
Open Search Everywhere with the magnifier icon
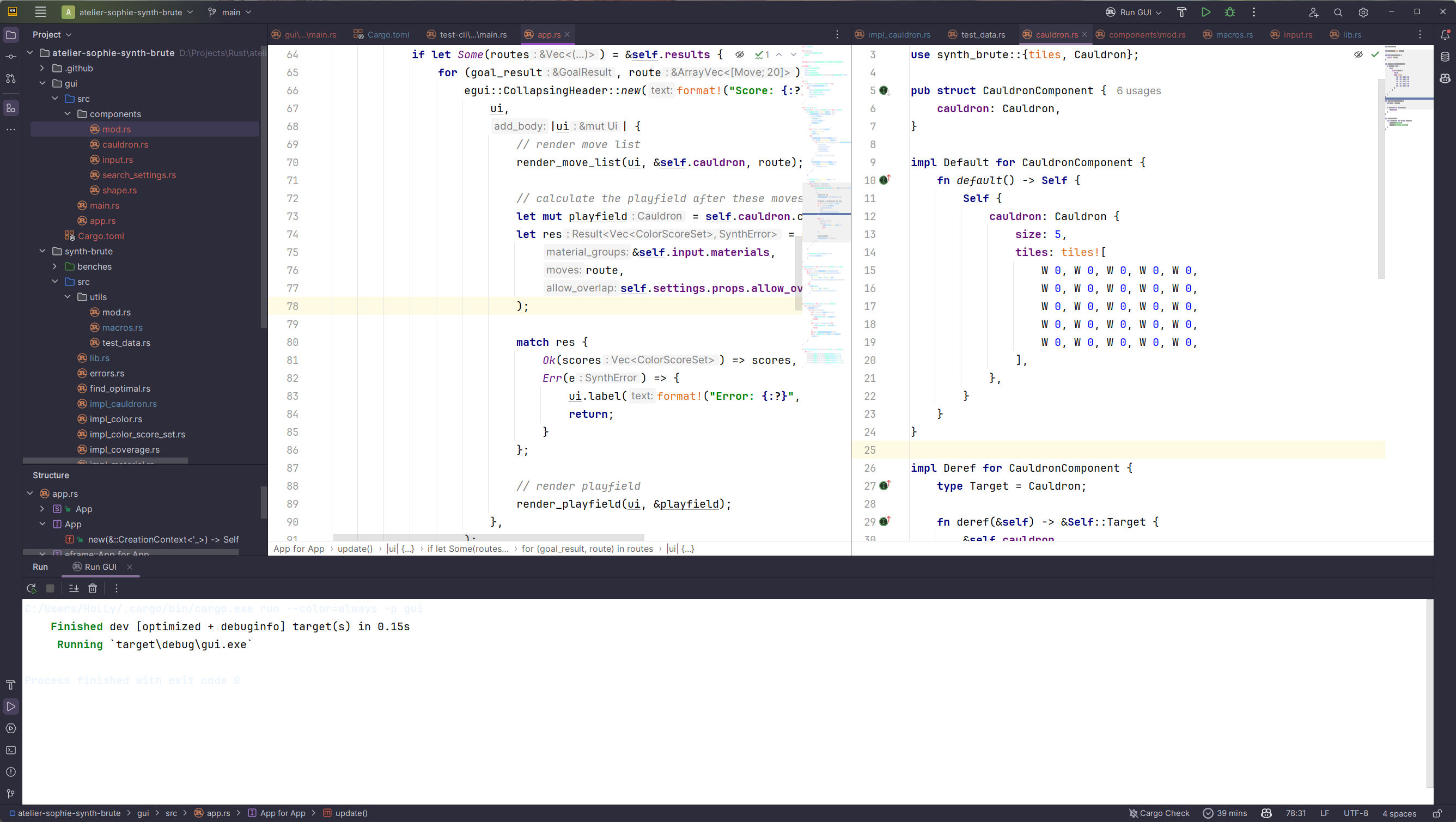pyautogui.click(x=1338, y=12)
